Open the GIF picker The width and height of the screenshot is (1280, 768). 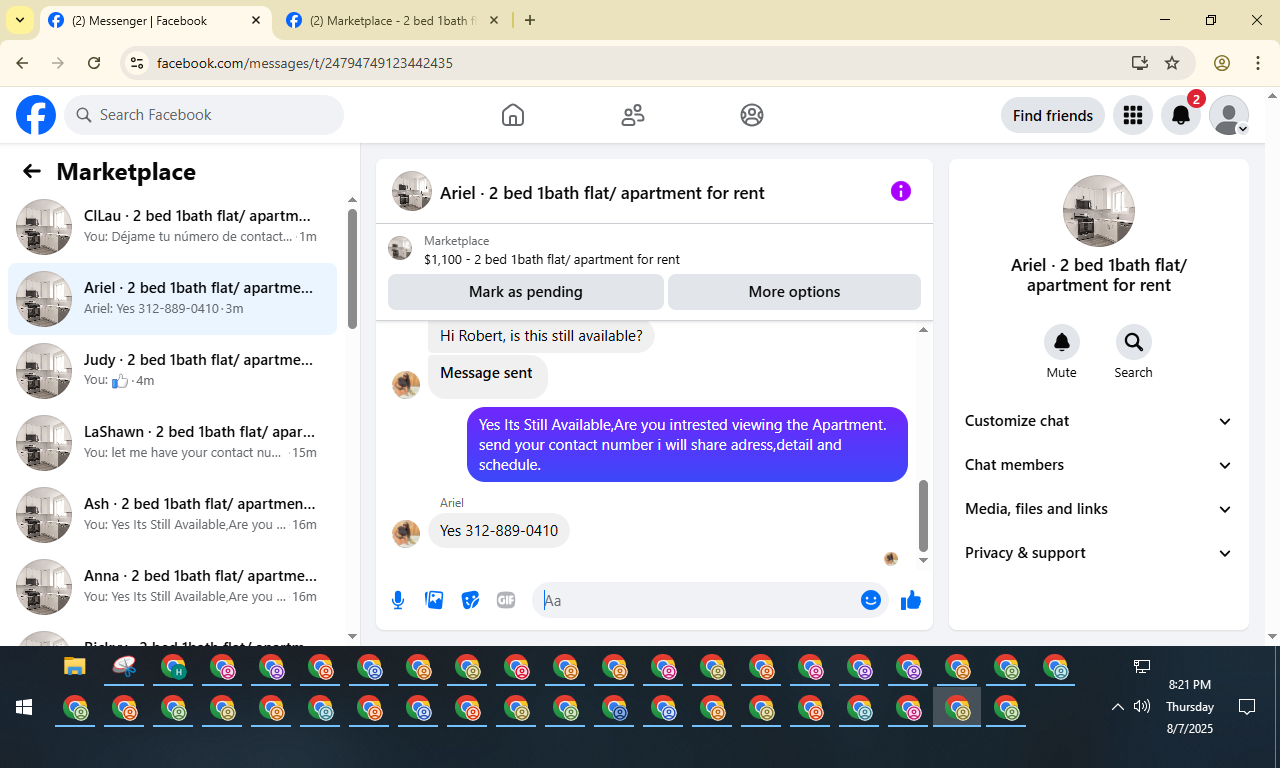pos(506,600)
